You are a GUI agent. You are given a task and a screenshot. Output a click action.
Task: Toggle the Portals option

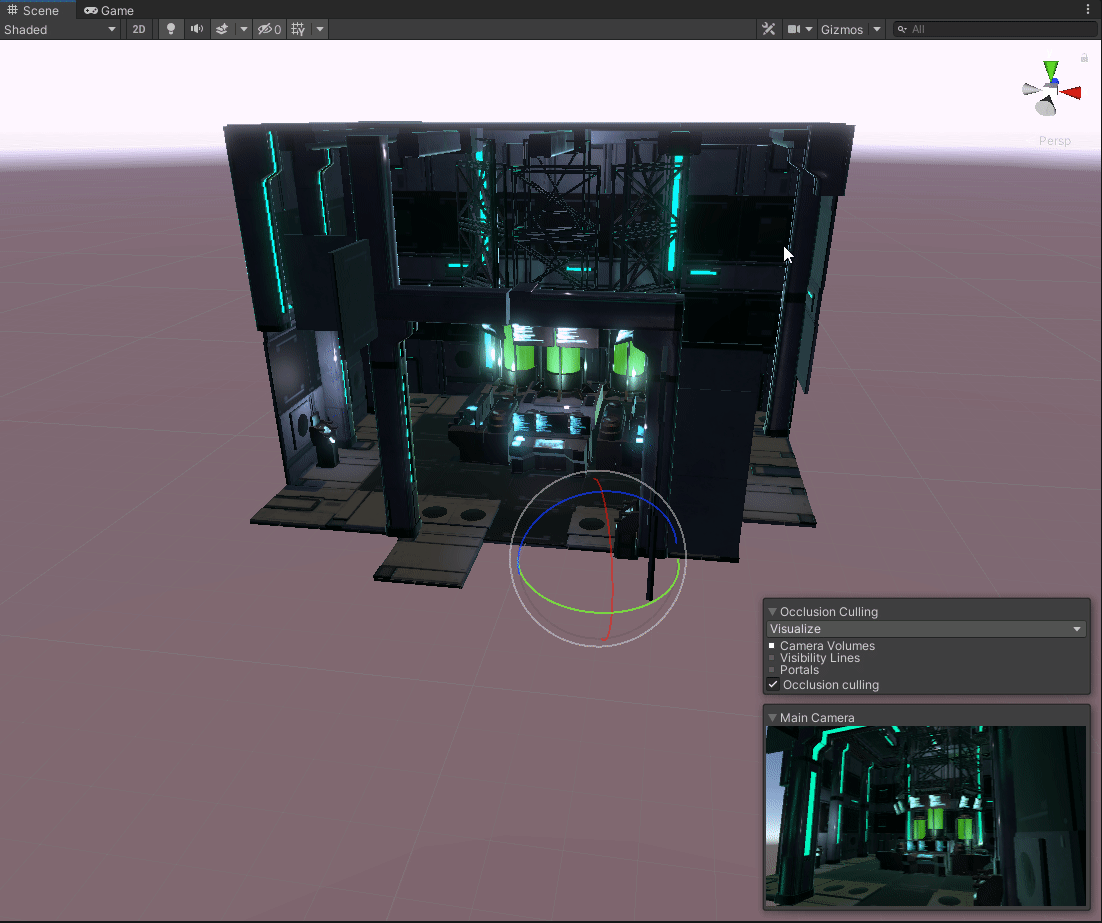794,670
